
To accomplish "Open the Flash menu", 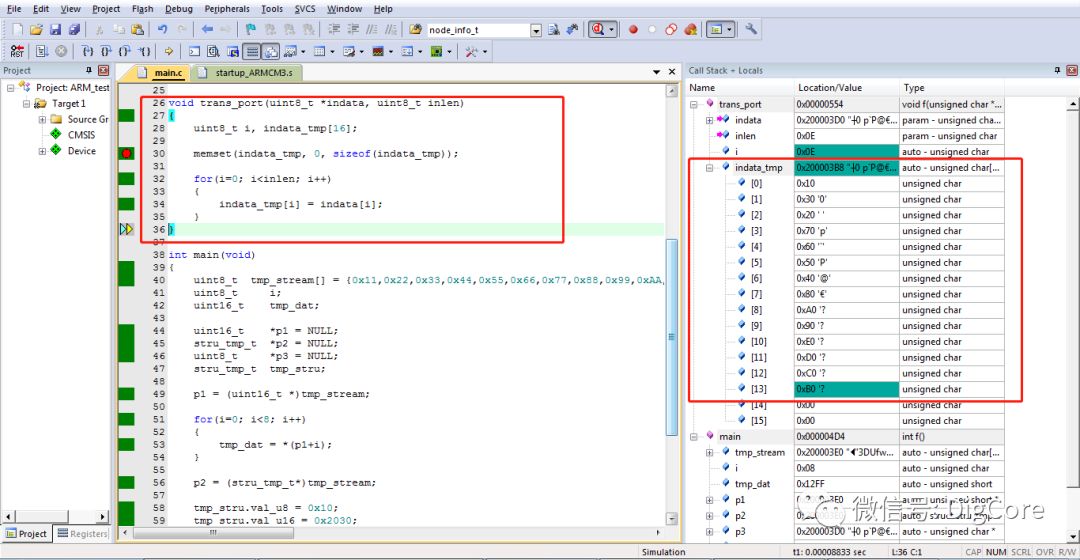I will 143,9.
